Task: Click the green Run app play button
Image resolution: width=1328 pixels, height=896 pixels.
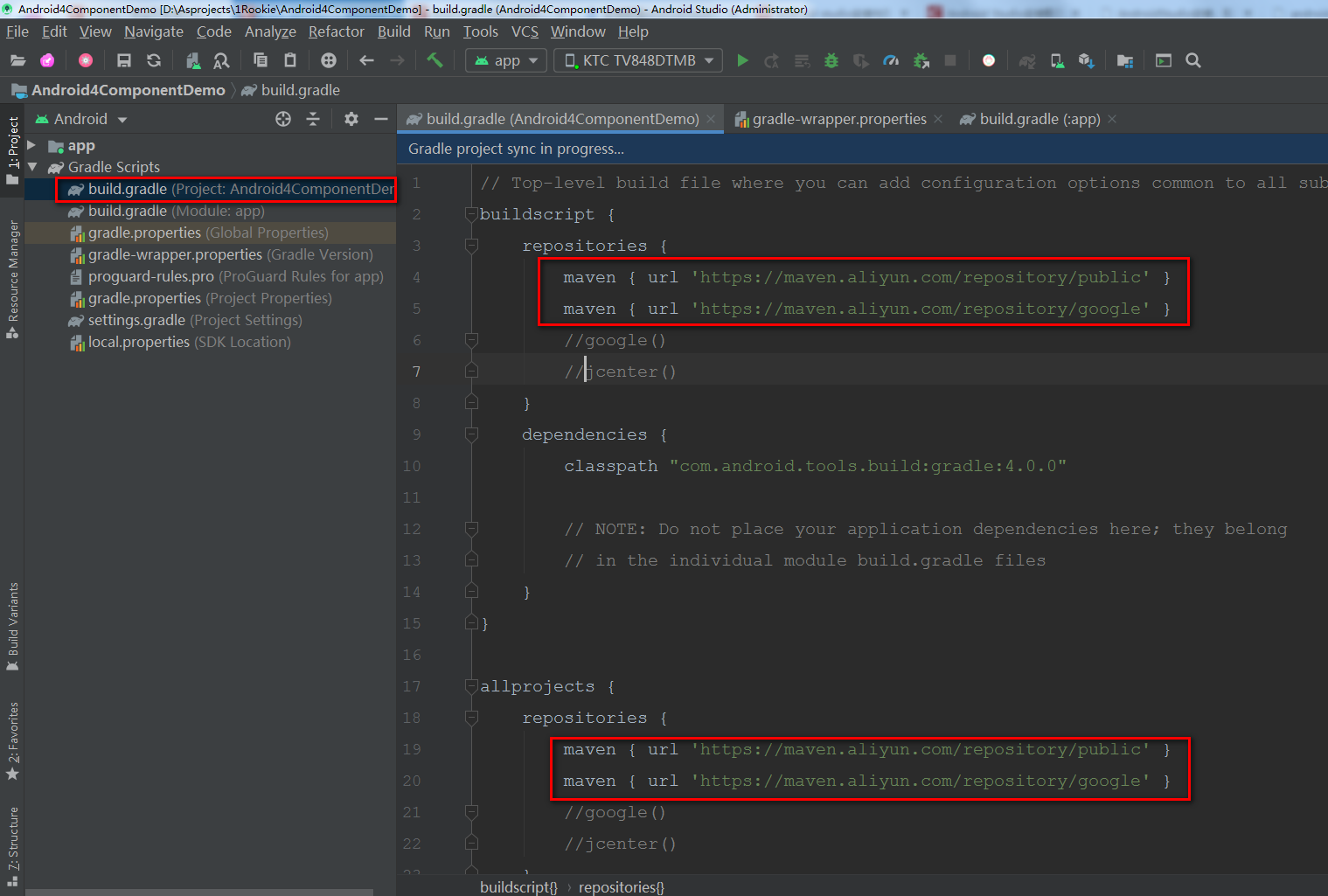Action: 743,60
